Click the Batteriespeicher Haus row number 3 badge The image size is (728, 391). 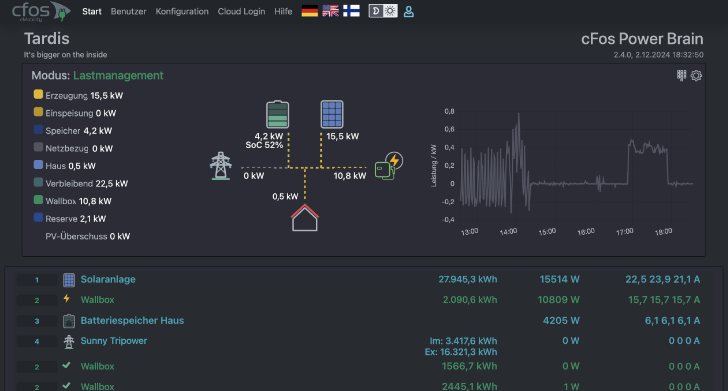pos(37,321)
